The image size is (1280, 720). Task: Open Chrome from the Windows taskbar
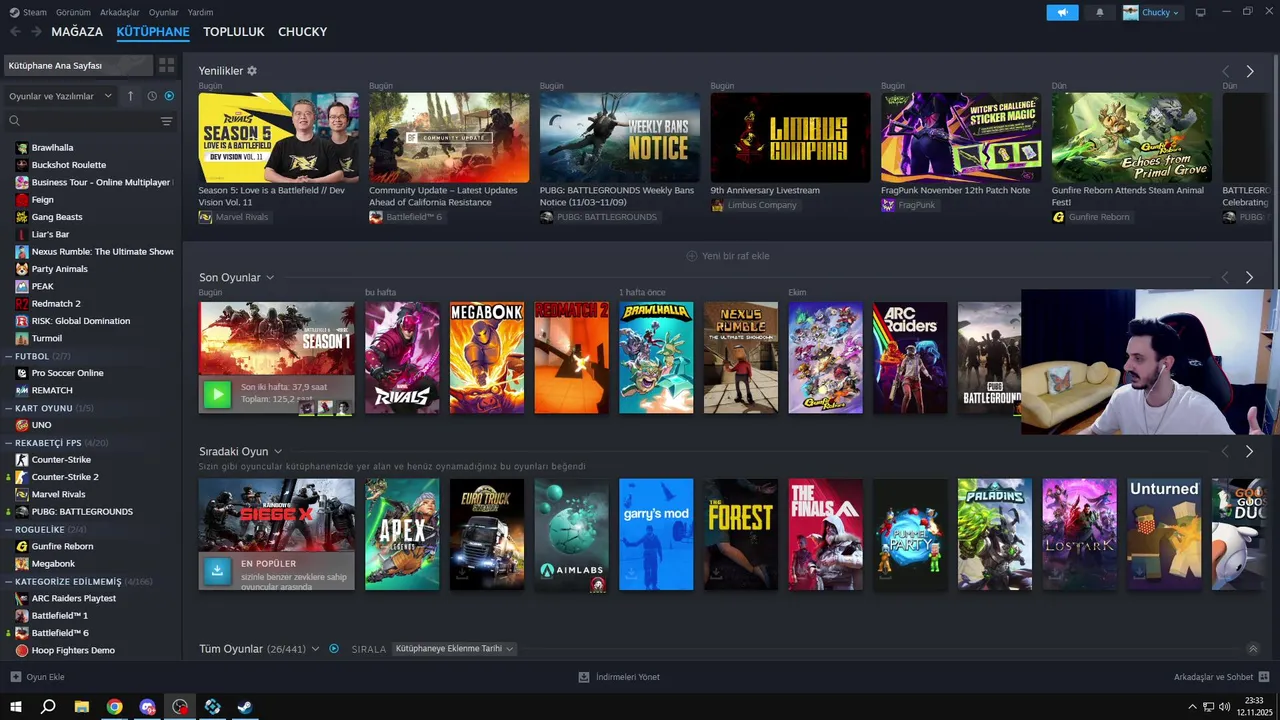(x=114, y=707)
